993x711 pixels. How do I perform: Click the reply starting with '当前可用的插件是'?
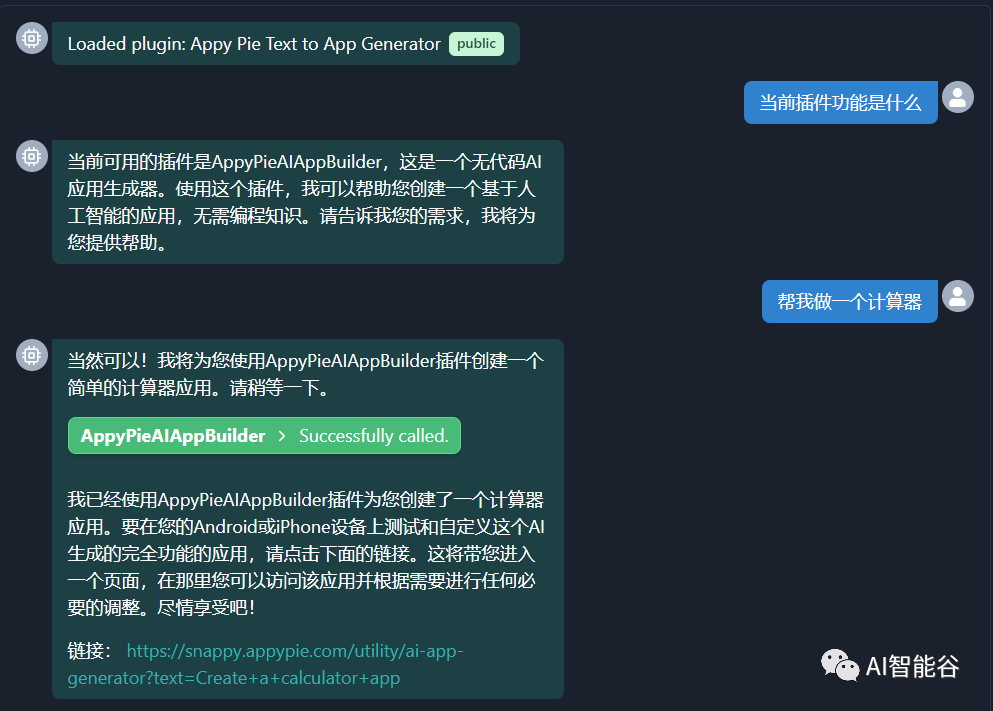pos(306,202)
